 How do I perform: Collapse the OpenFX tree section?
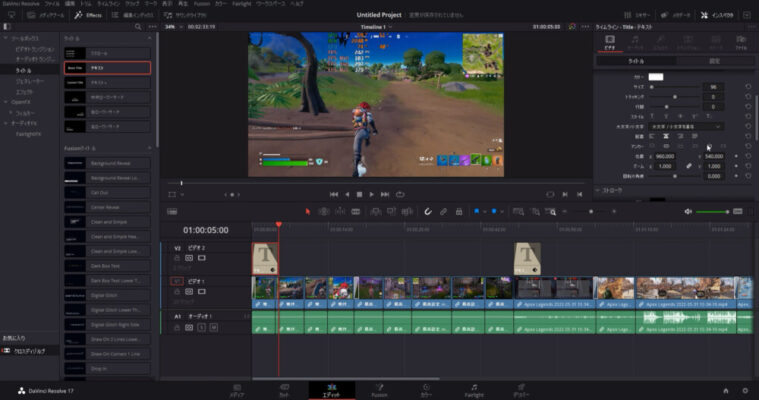(6, 102)
